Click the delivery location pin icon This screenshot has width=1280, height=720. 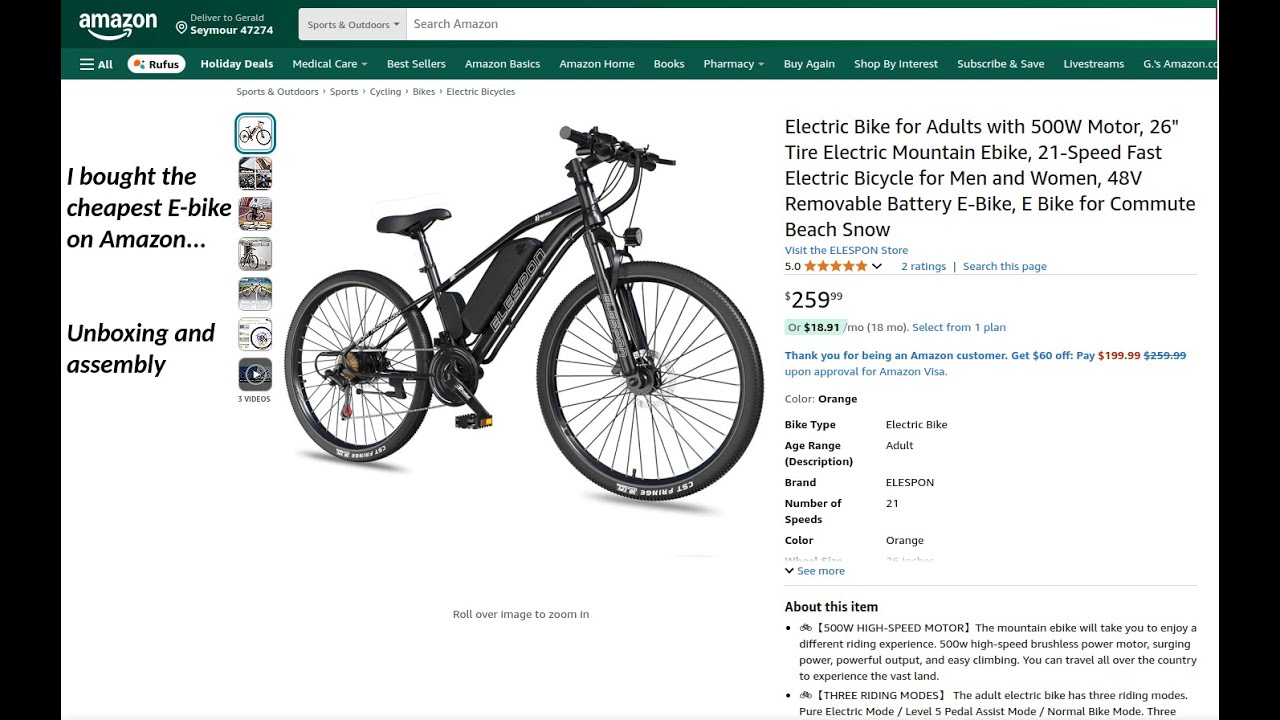[181, 27]
